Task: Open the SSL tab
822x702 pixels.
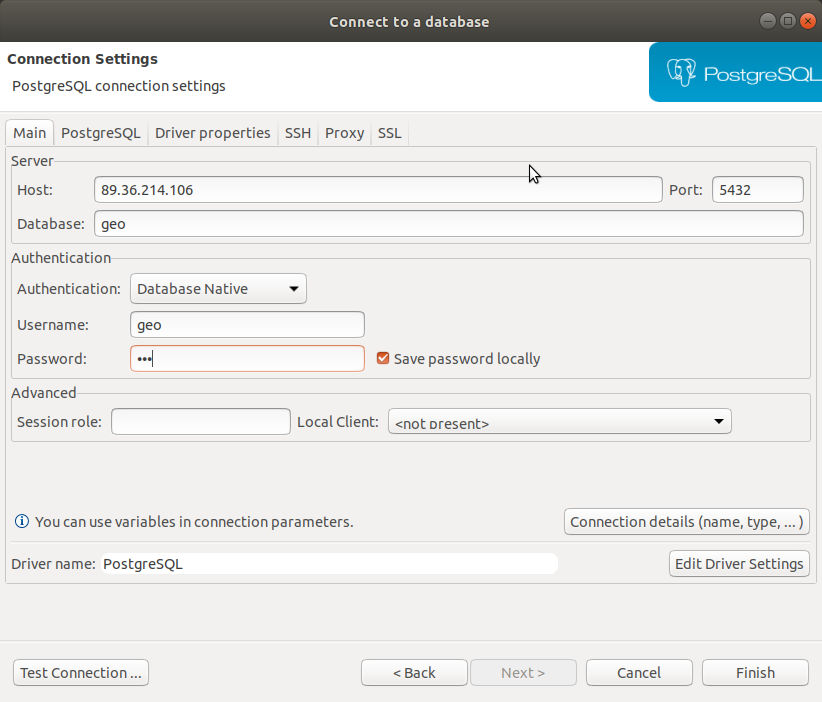Action: point(389,133)
